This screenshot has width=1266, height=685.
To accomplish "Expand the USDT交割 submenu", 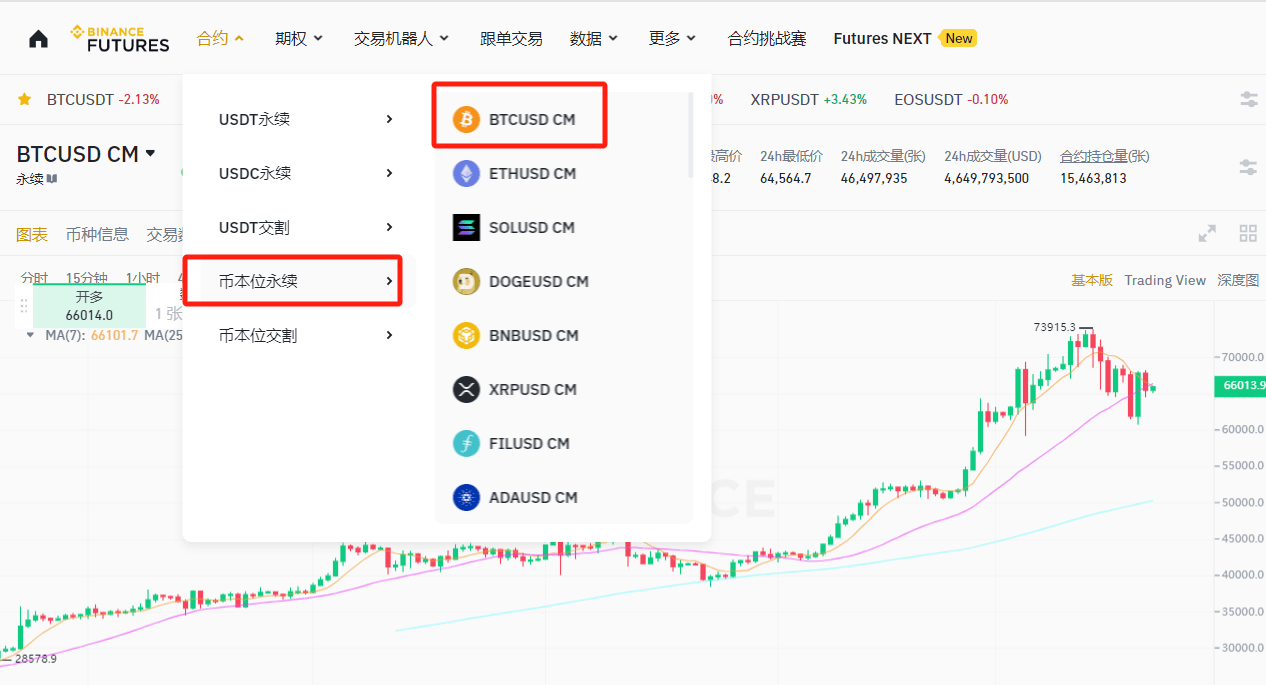I will 306,227.
